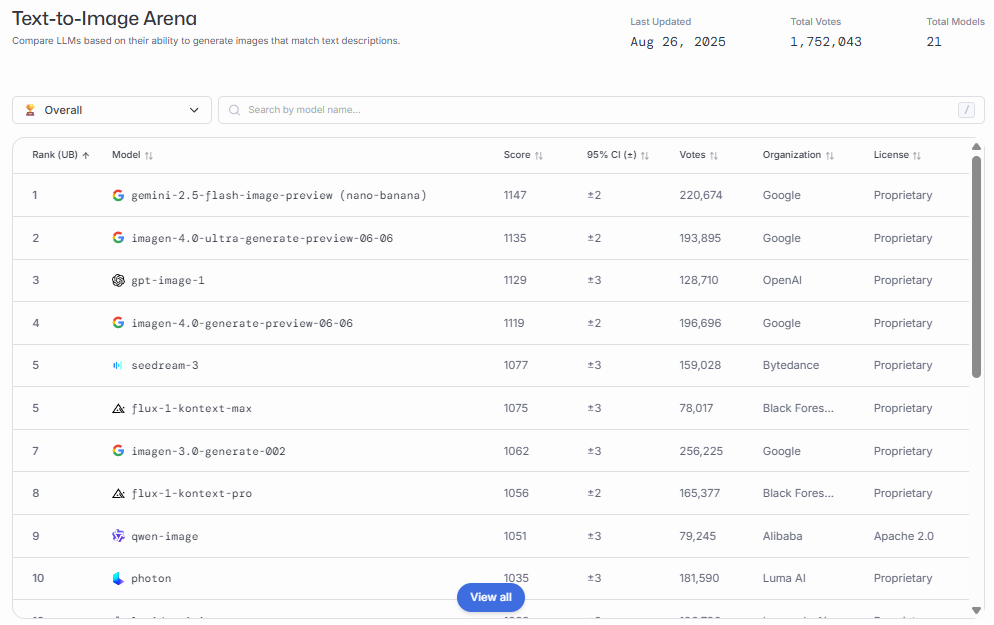The height and width of the screenshot is (625, 994).
Task: Select Luma AI organization cell
Action: click(784, 578)
